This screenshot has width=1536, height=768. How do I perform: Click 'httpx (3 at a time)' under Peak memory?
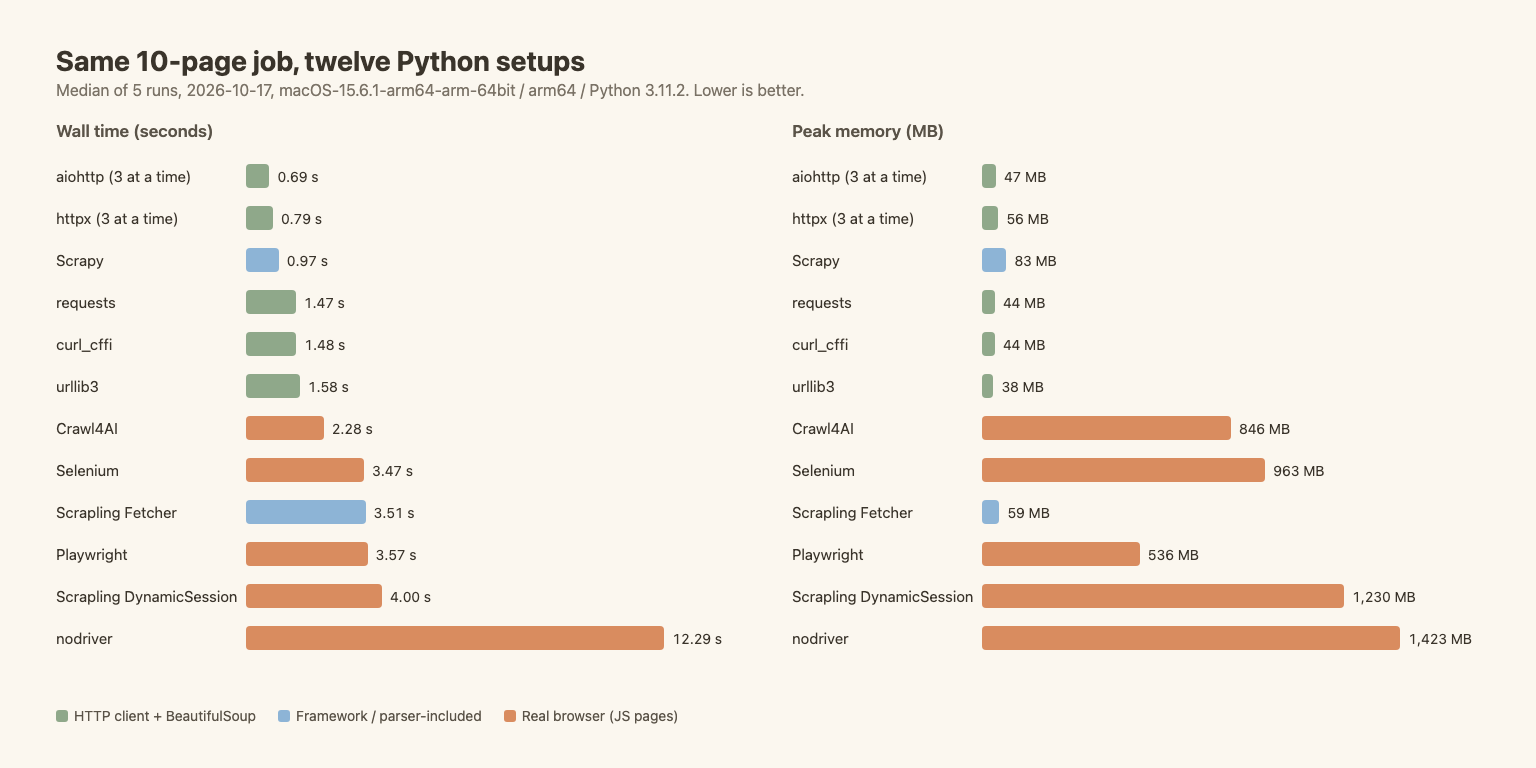(853, 218)
